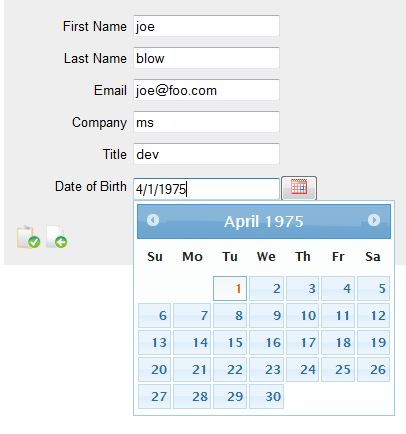Go to next month arrow
Screen dimensions: 406x434
[374, 220]
